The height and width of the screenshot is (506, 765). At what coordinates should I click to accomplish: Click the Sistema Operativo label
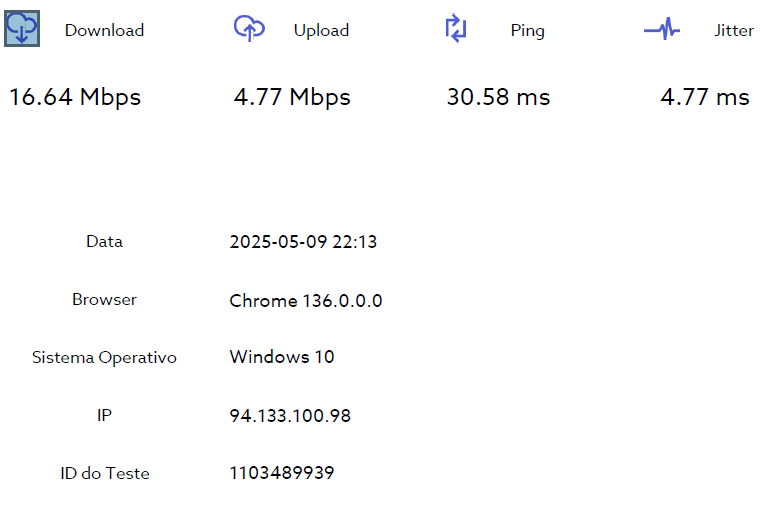point(104,358)
